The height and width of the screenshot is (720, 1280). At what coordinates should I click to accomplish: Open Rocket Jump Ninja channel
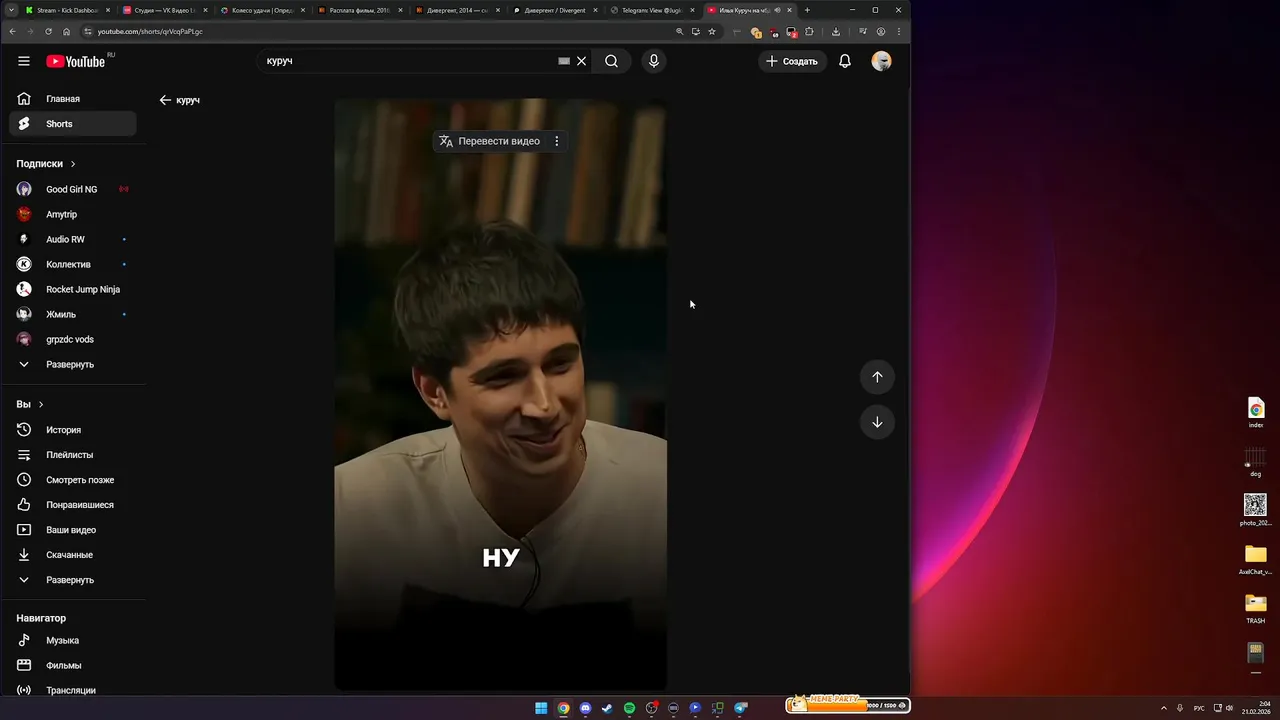73,289
